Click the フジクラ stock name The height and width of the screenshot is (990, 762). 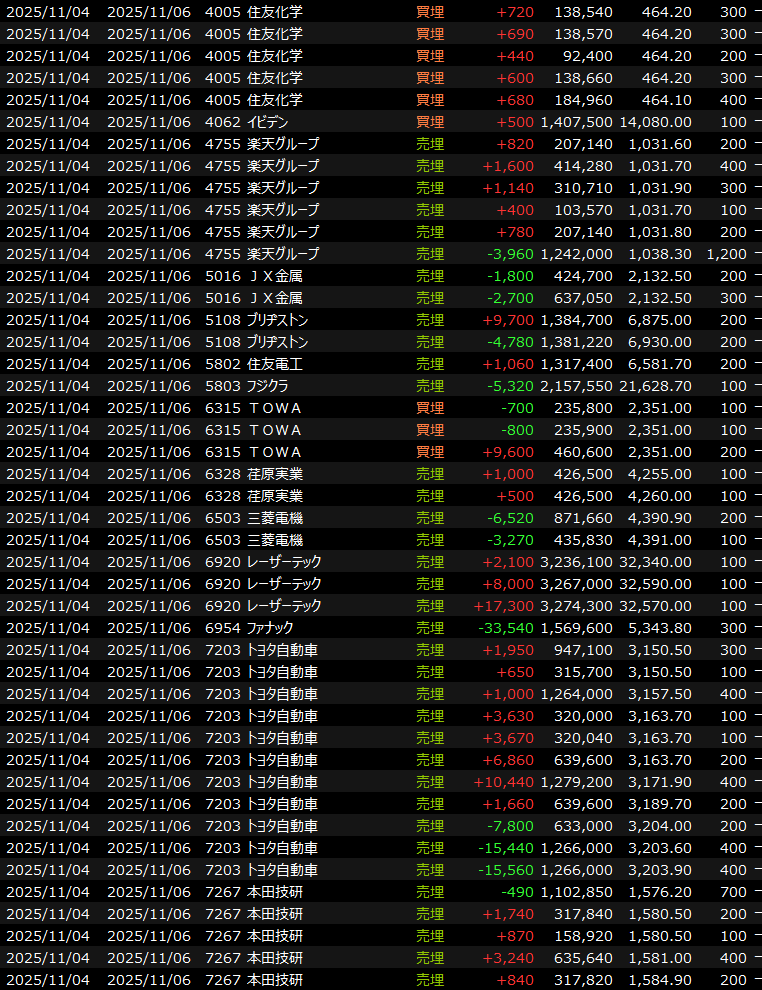(x=275, y=386)
